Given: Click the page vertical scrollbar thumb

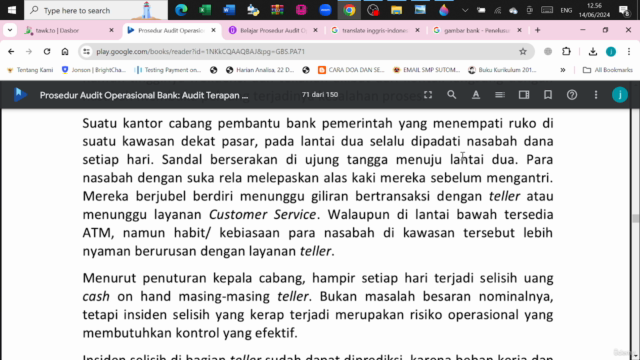Looking at the screenshot, I should click(x=635, y=218).
